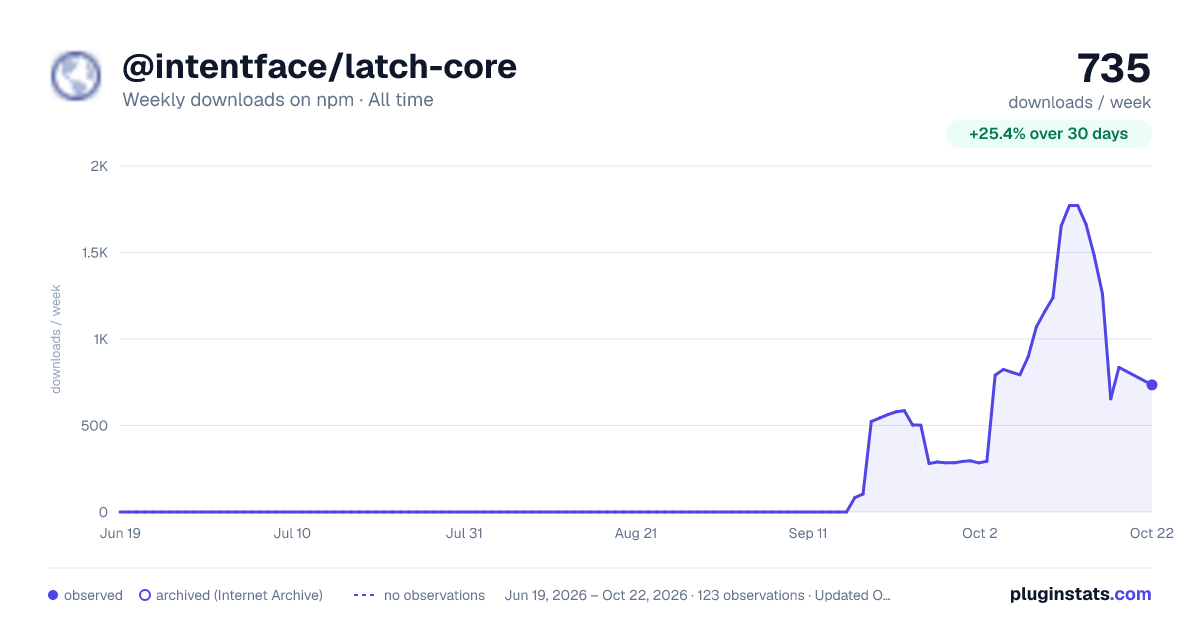Open the pluginstats.com link
The image size is (1200, 630).
pyautogui.click(x=1081, y=594)
